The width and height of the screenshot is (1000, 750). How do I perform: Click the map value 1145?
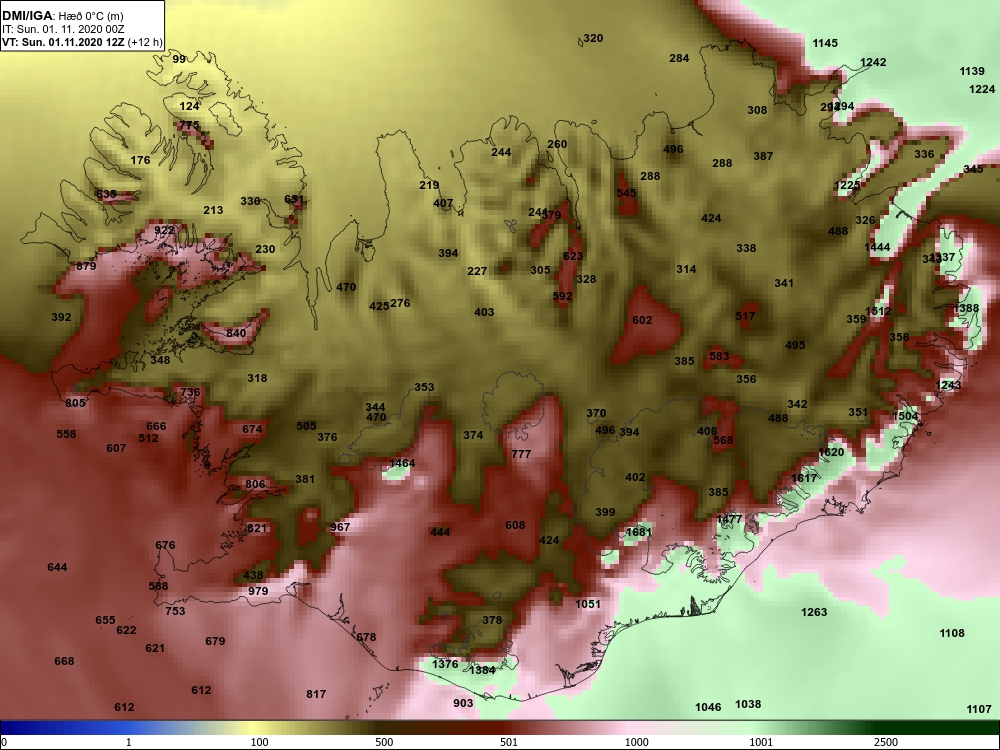coord(825,43)
